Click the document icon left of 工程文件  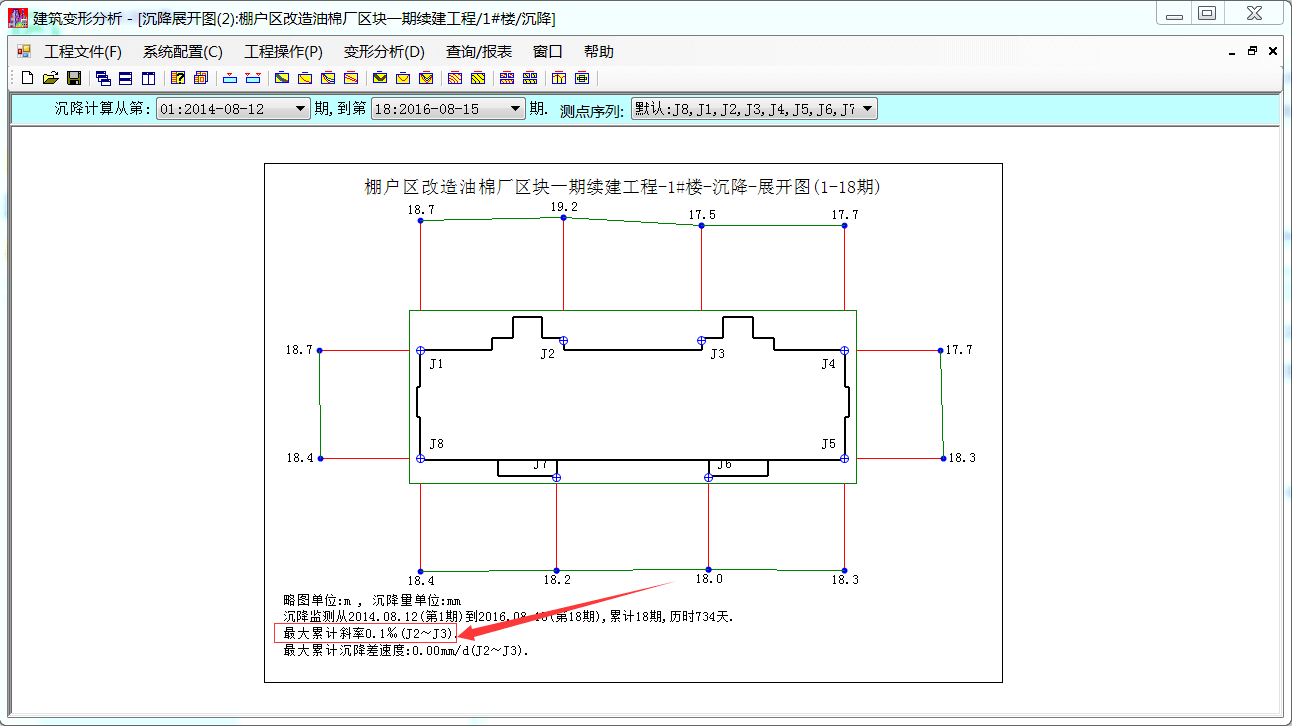[24, 51]
